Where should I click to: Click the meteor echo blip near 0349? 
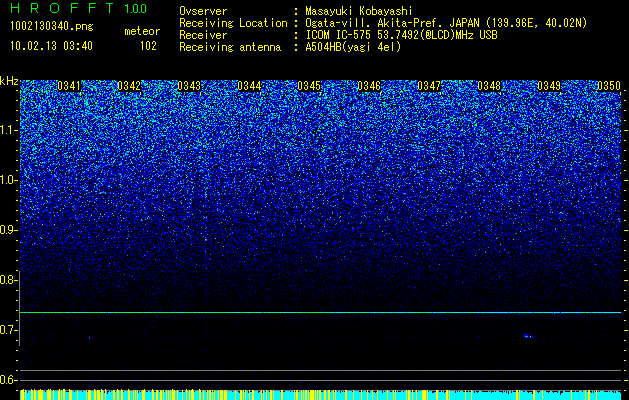(x=528, y=336)
